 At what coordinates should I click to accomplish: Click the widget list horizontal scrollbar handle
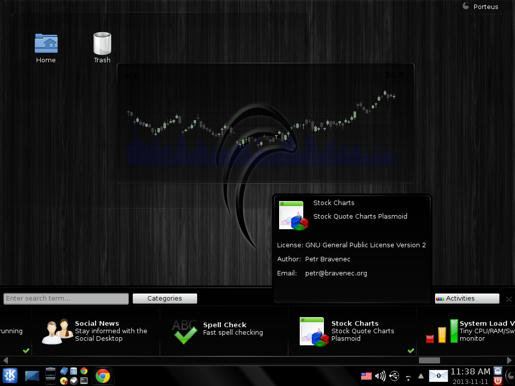(x=429, y=360)
